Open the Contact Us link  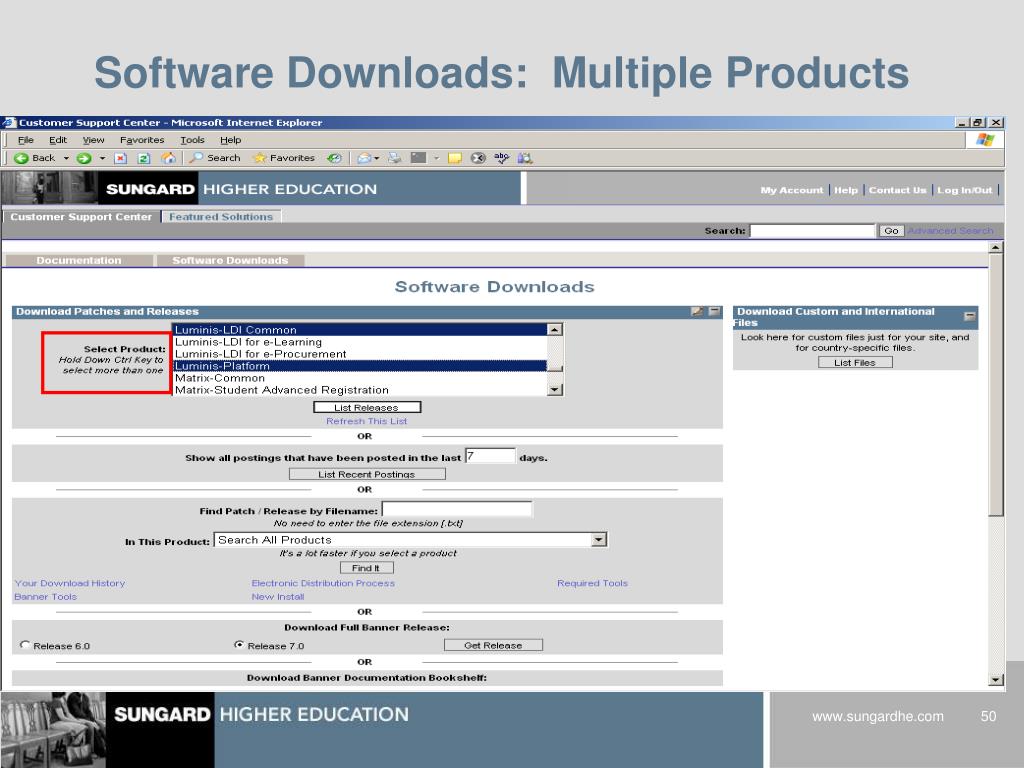(x=897, y=190)
